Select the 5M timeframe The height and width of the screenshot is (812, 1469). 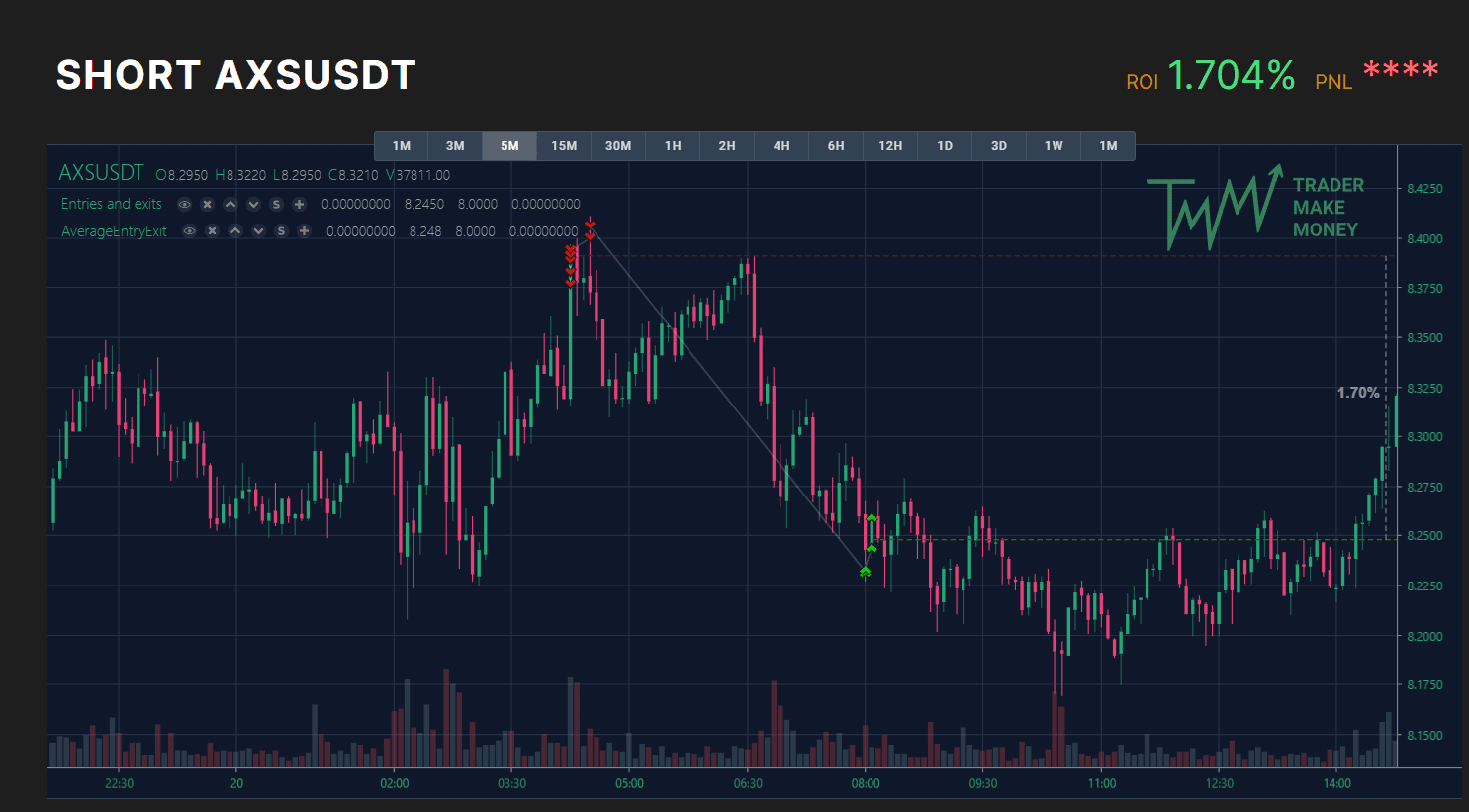point(509,145)
